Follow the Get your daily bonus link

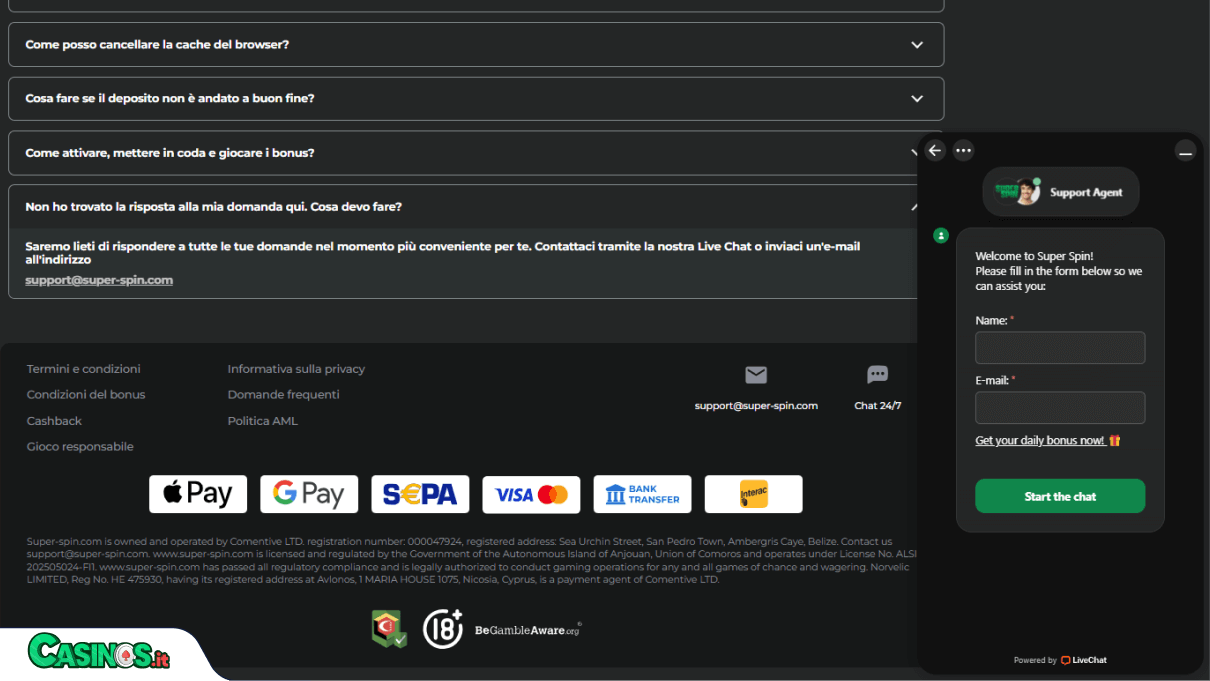click(x=1047, y=440)
